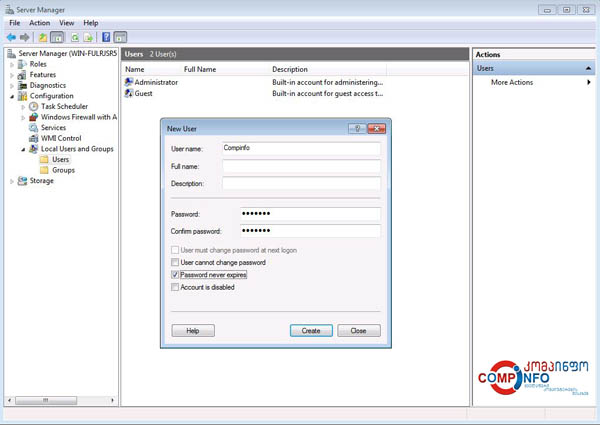Screen dimensions: 600x425
Task: Click the Task Scheduler clock icon
Action: [34, 106]
